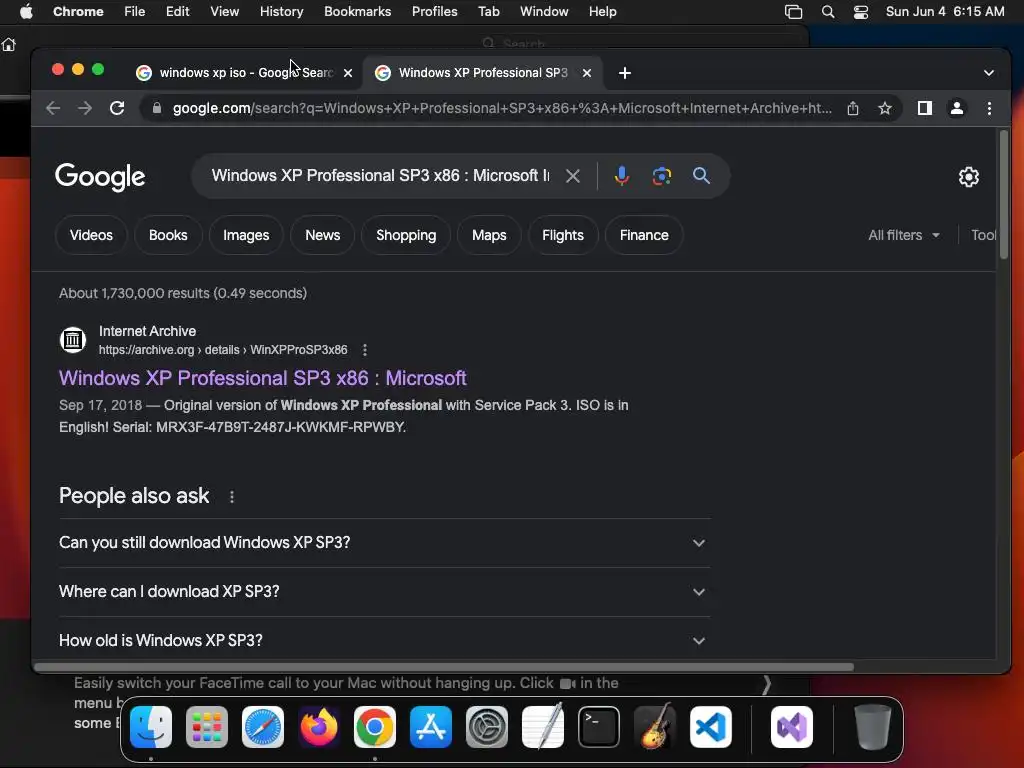Open System Settings from the Dock
The width and height of the screenshot is (1024, 768).
(487, 727)
